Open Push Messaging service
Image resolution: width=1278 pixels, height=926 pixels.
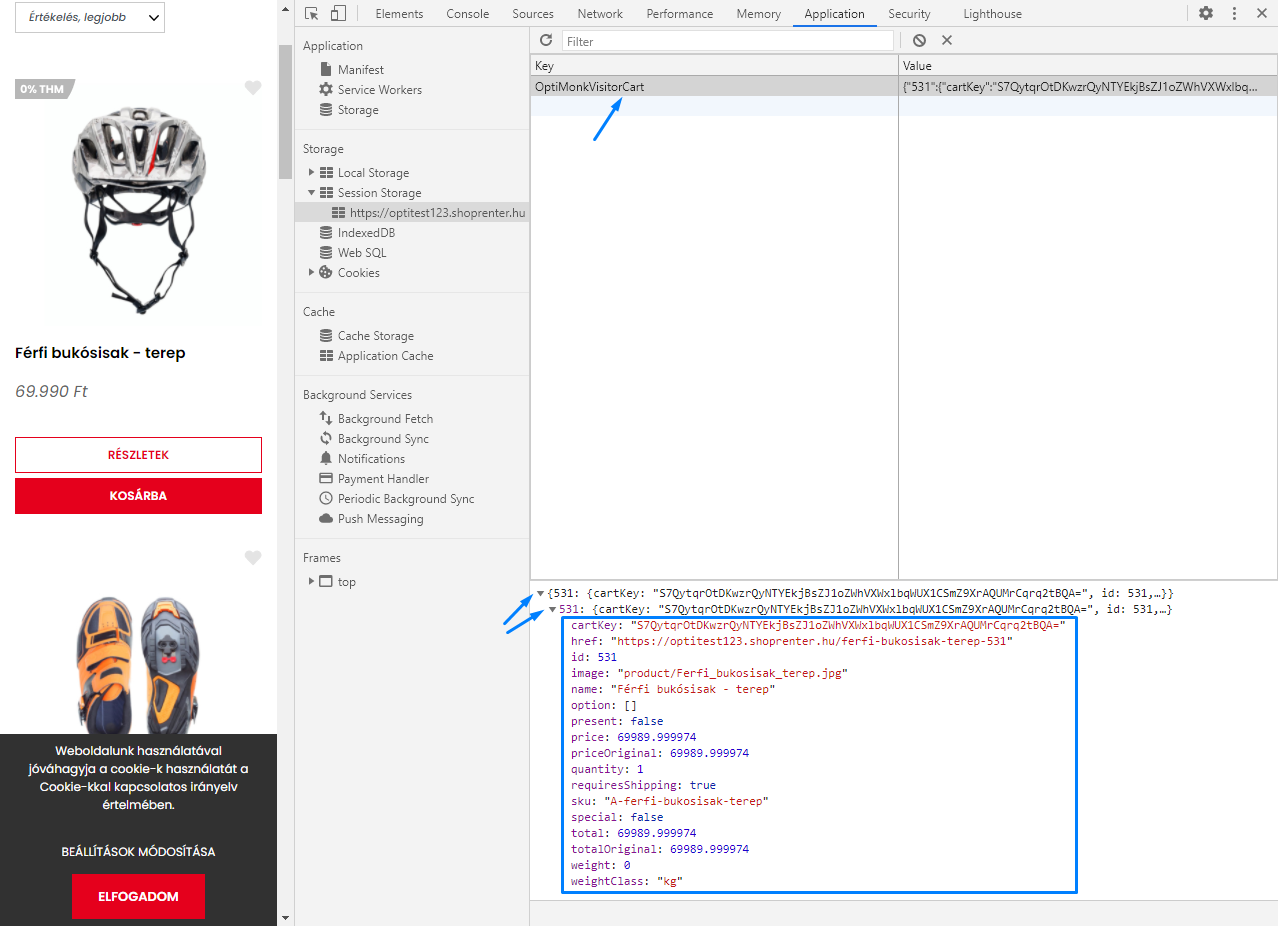(x=380, y=519)
